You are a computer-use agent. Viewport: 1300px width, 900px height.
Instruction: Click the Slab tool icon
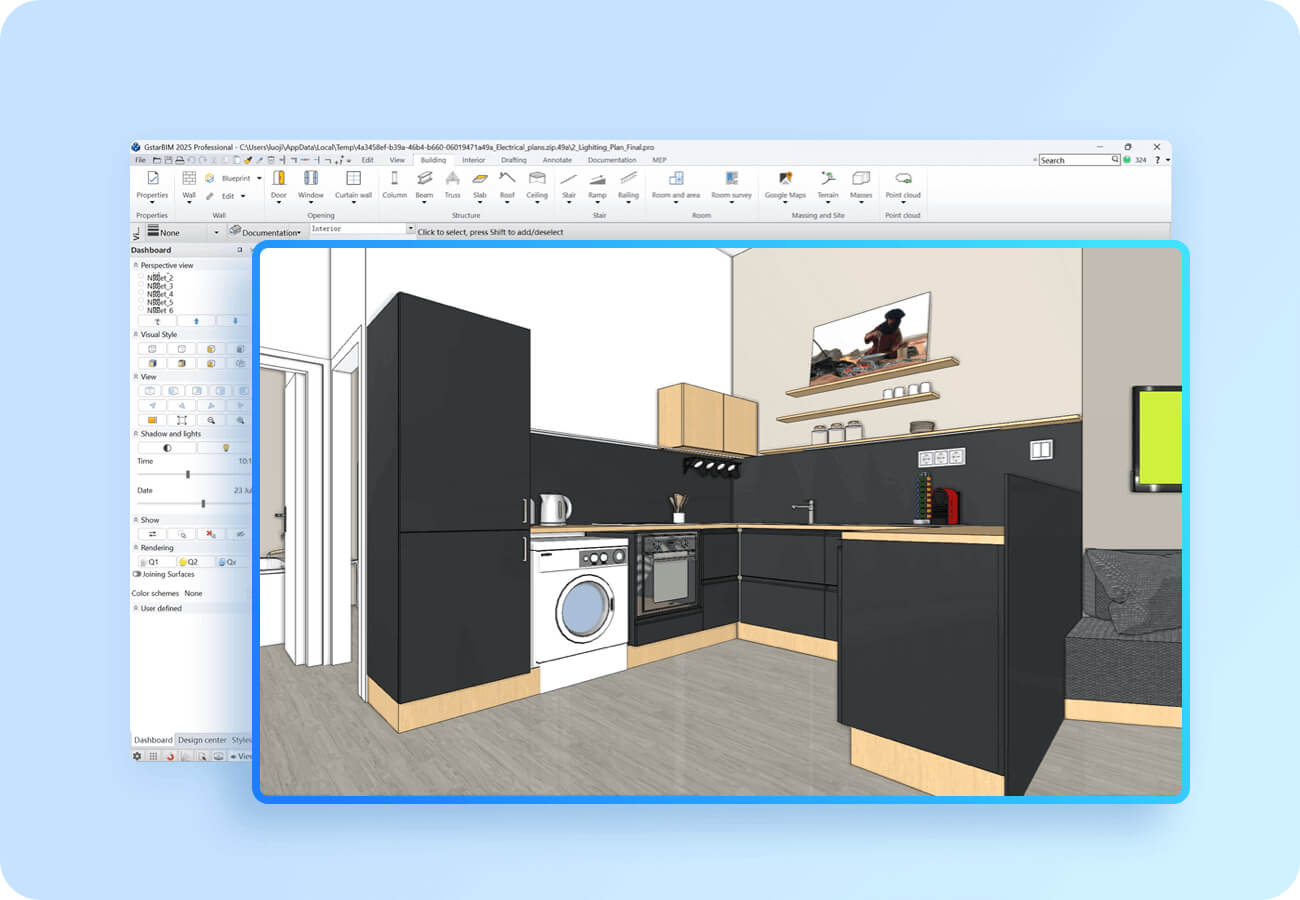(x=479, y=178)
